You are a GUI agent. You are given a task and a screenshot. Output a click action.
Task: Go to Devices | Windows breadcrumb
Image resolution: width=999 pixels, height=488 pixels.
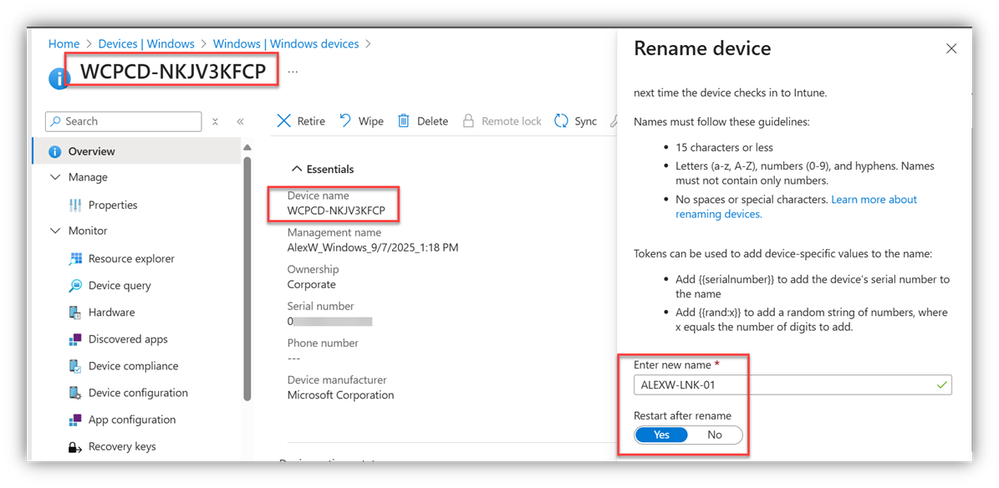[x=146, y=44]
